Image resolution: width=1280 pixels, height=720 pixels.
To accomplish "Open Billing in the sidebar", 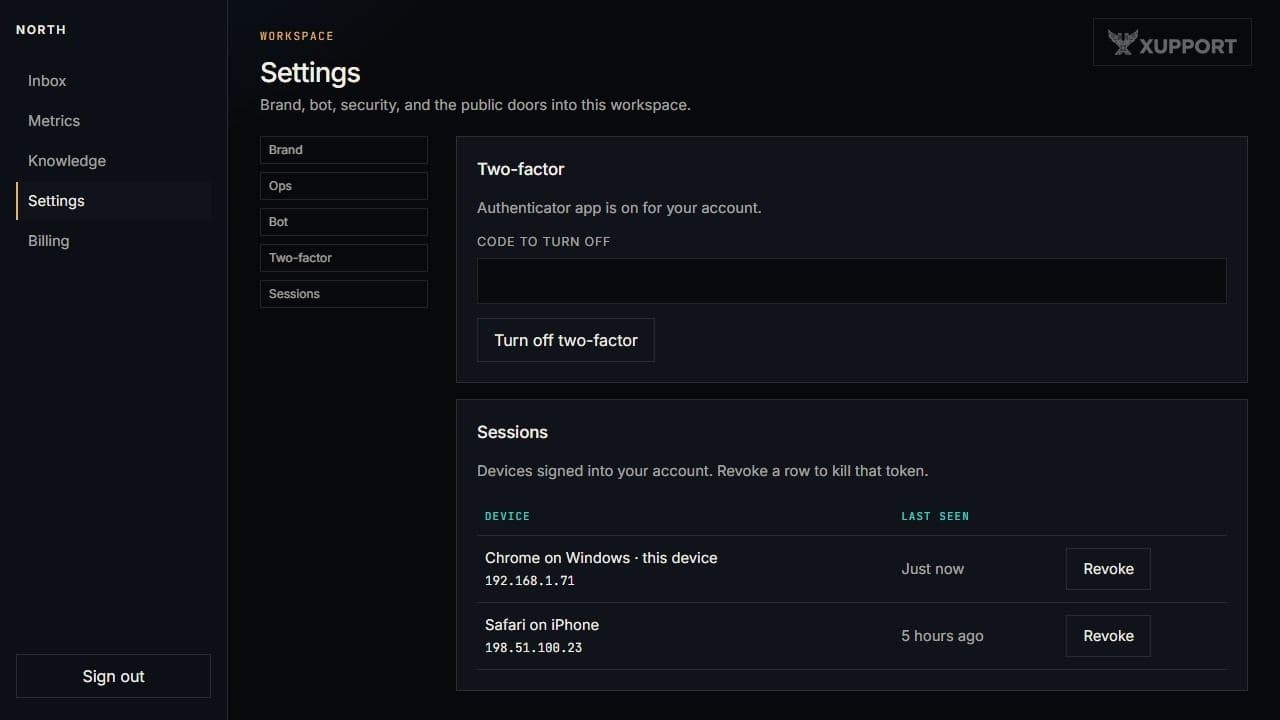I will [113, 241].
